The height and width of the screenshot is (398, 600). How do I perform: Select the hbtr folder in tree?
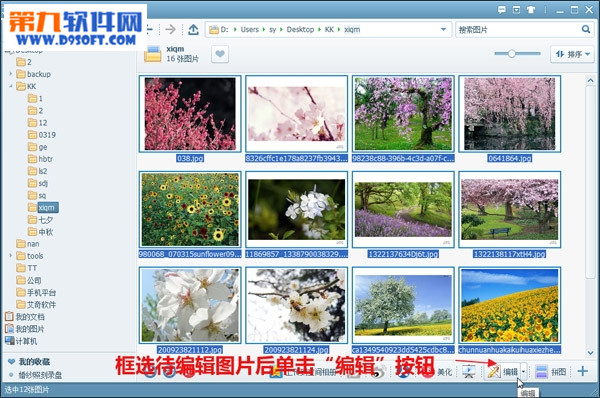tap(41, 159)
